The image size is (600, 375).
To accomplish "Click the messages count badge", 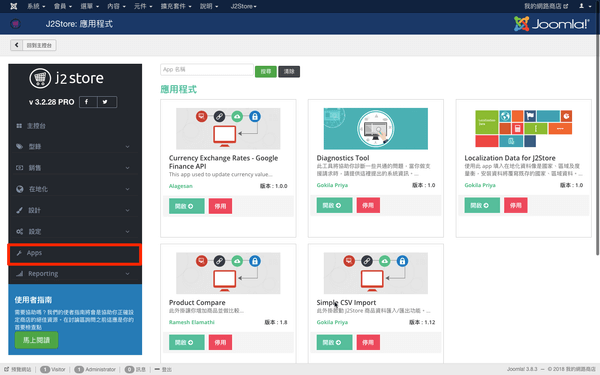I will coord(129,369).
